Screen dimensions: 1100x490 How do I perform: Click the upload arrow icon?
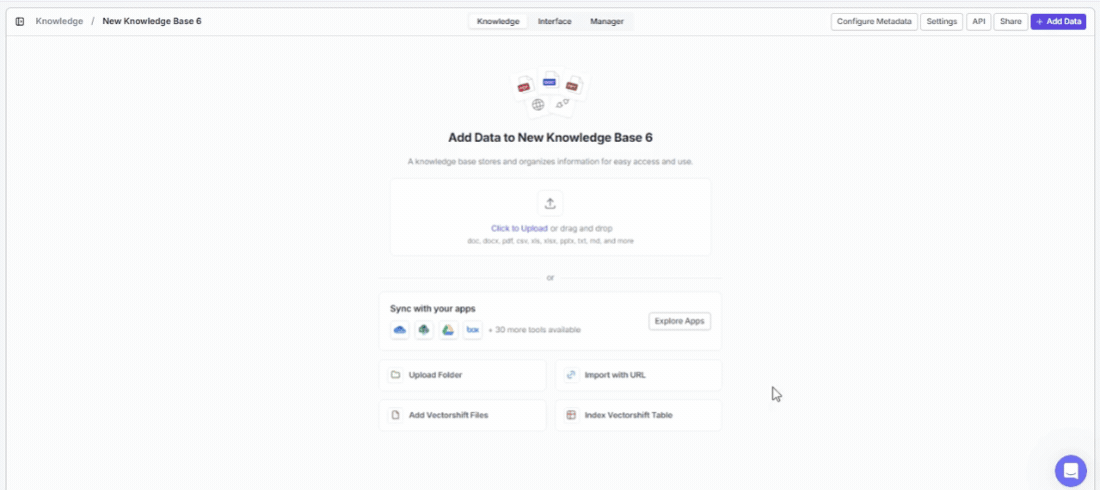point(550,204)
